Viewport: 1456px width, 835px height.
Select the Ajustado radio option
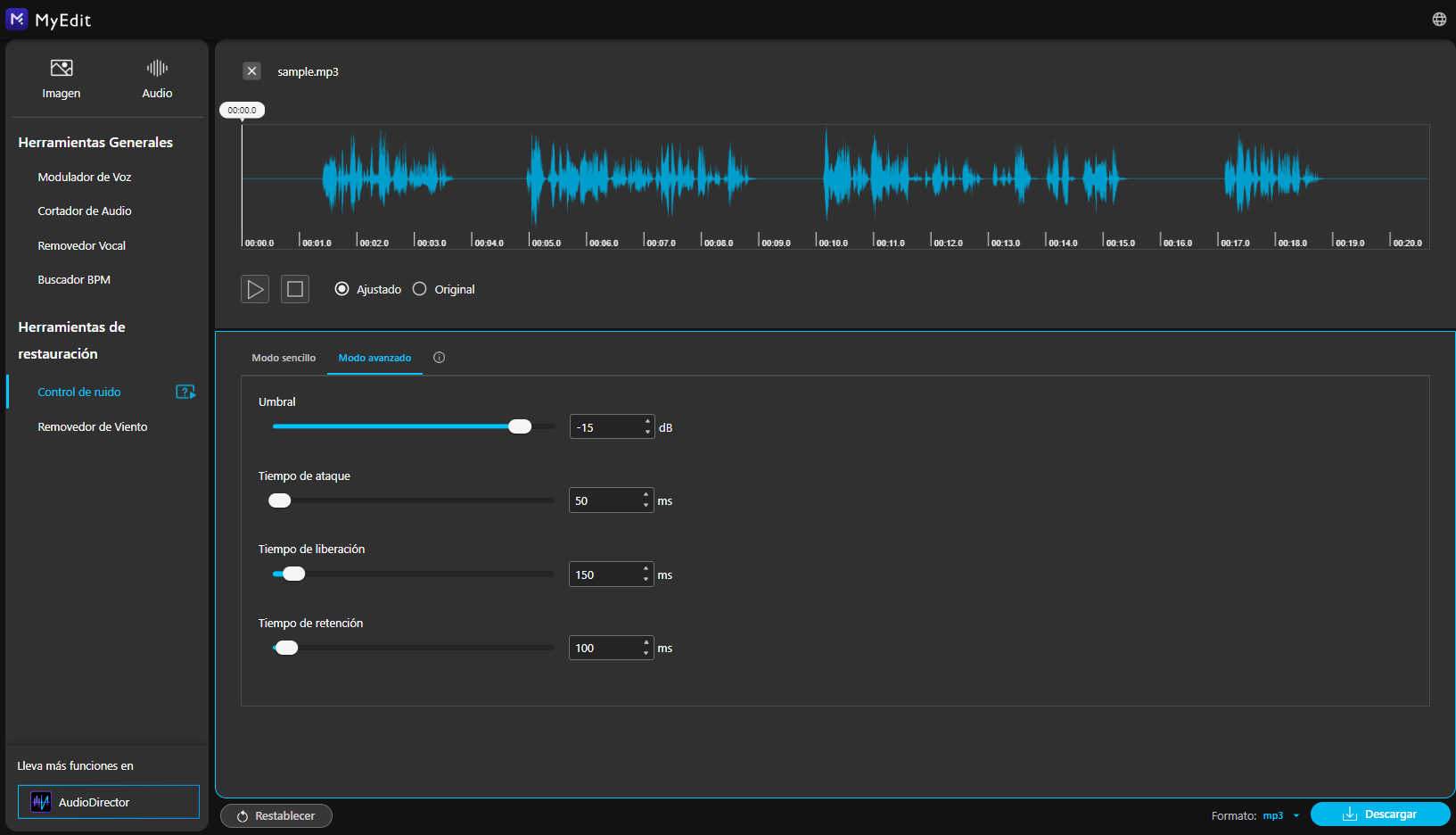341,289
